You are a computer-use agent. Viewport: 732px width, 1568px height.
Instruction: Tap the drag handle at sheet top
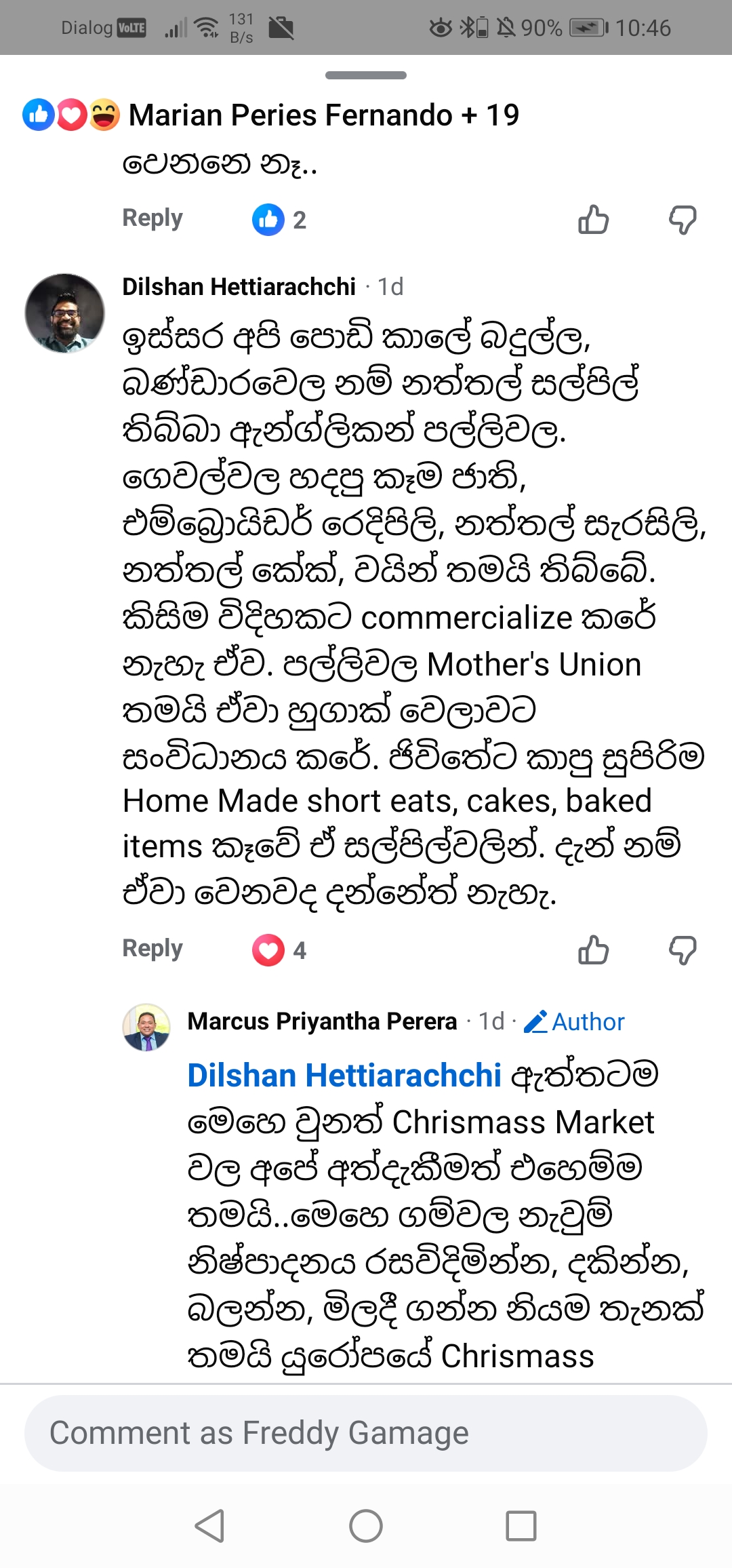[366, 75]
